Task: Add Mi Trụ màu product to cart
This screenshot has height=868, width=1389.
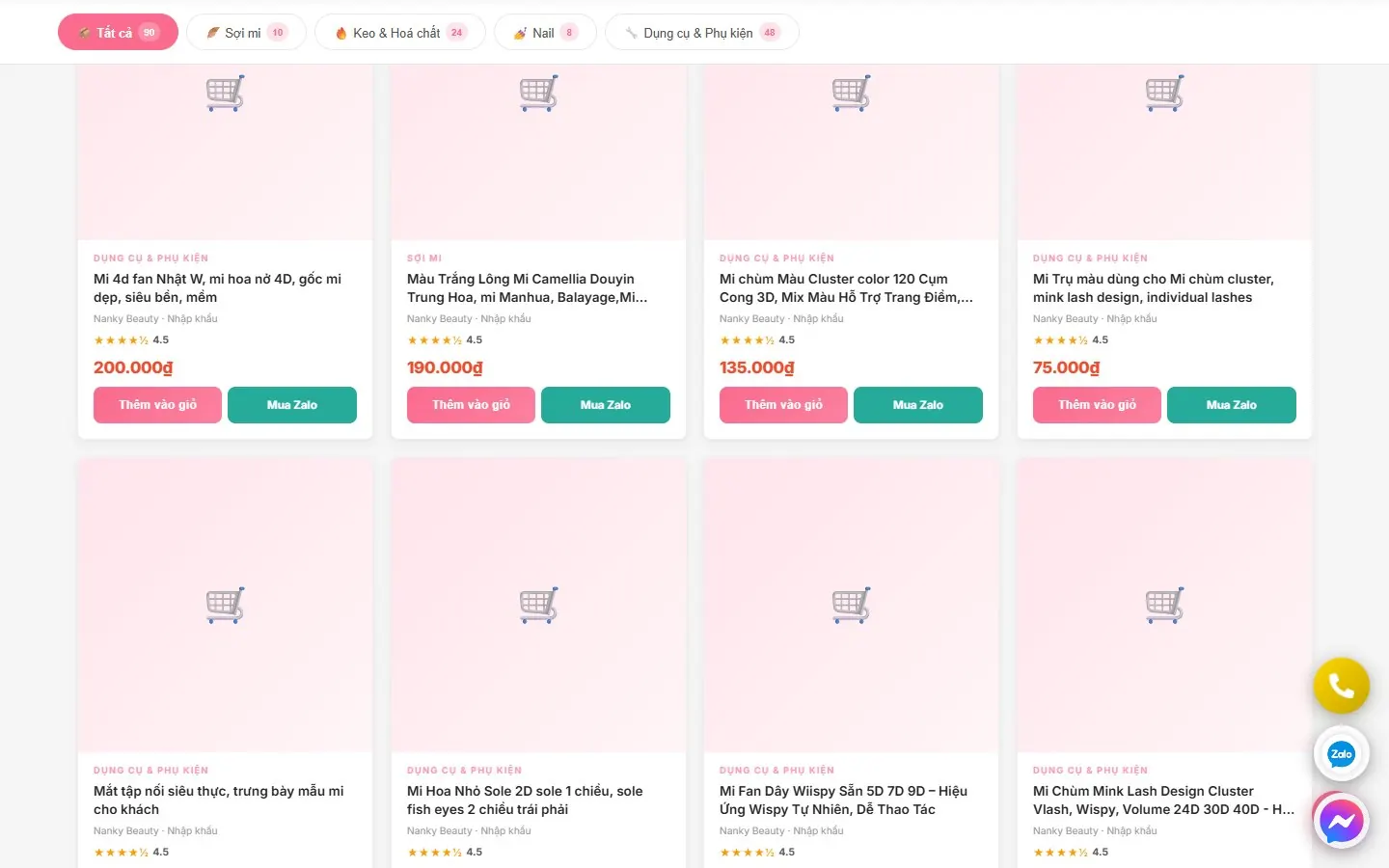Action: (1097, 405)
